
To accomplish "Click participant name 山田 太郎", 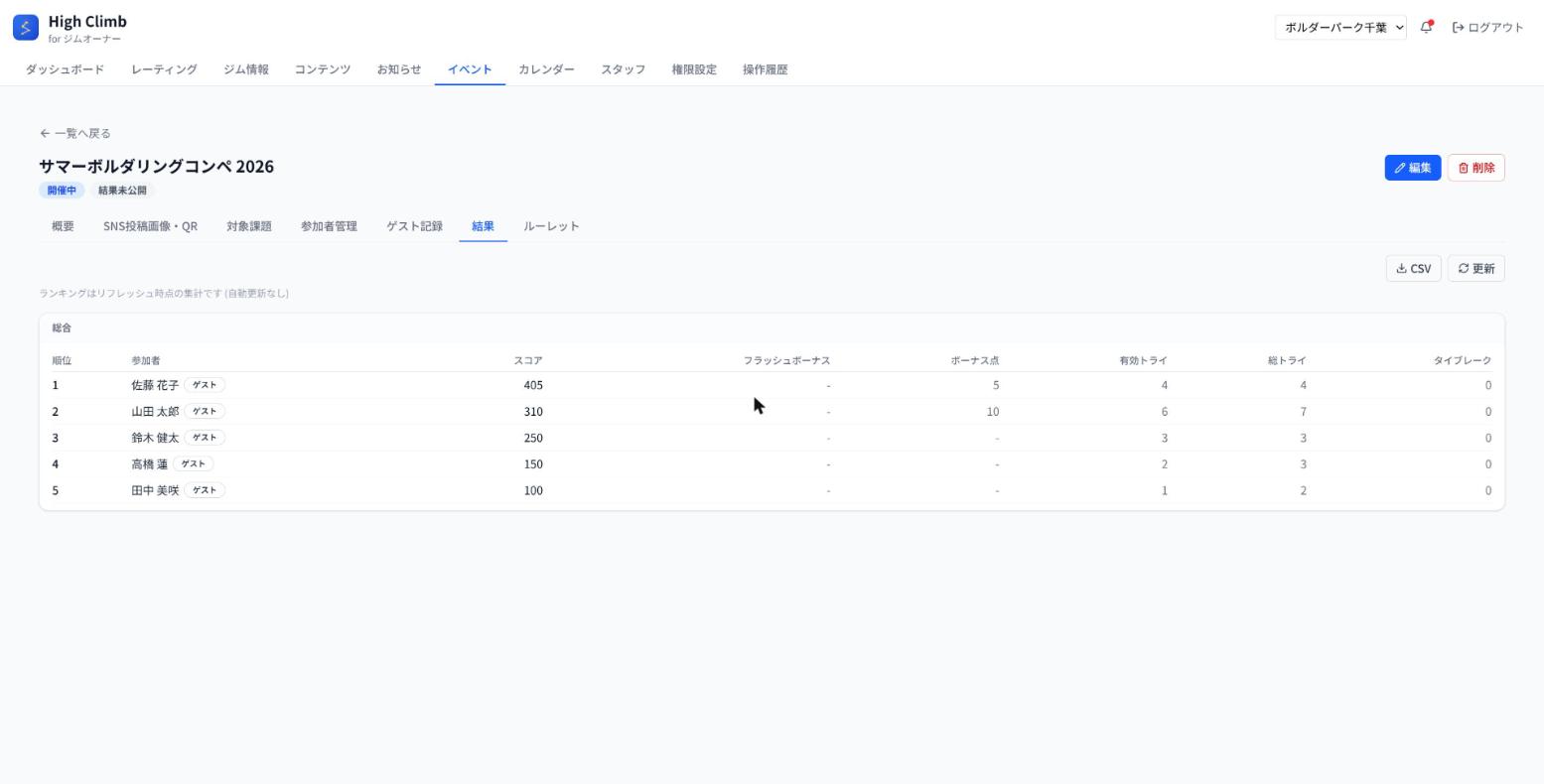I will [155, 412].
